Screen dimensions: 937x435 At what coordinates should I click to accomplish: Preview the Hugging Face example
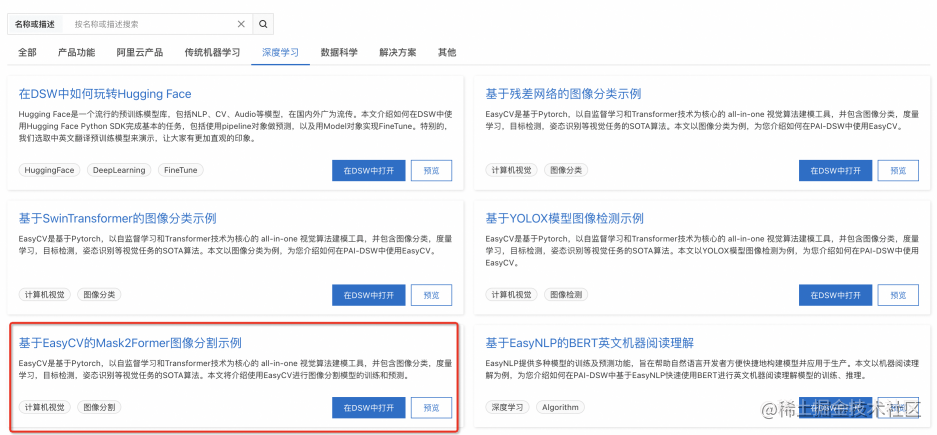coord(431,170)
